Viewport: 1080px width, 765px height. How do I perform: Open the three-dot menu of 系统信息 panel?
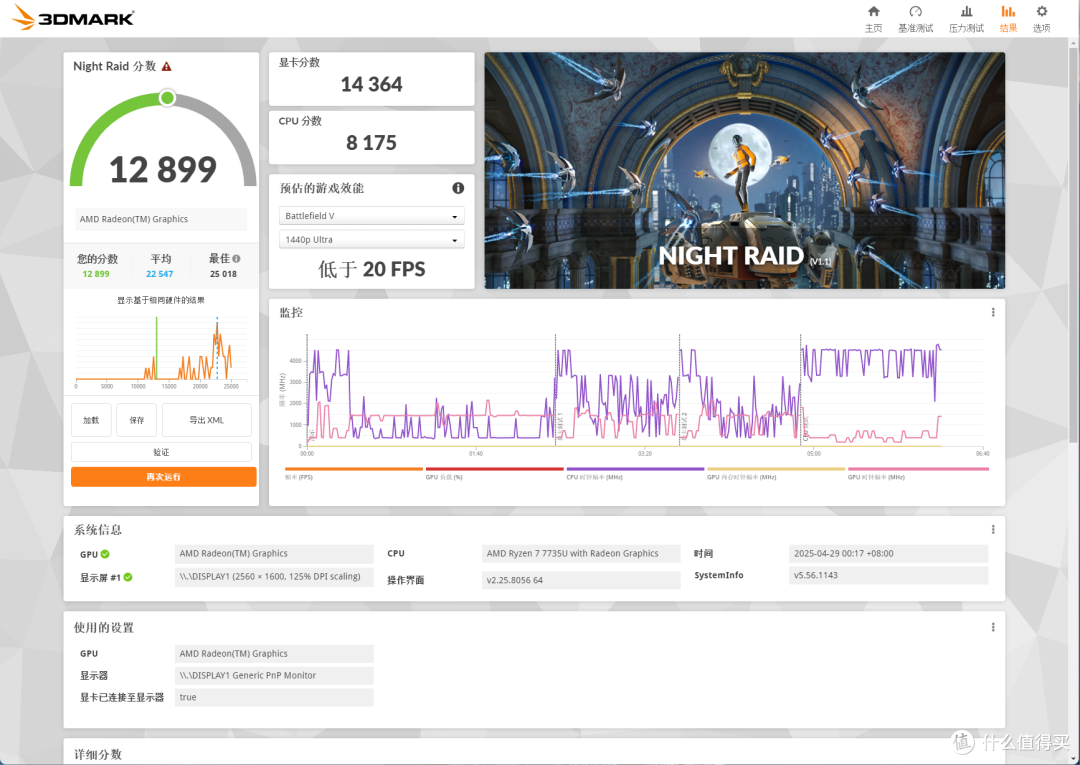pos(993,530)
